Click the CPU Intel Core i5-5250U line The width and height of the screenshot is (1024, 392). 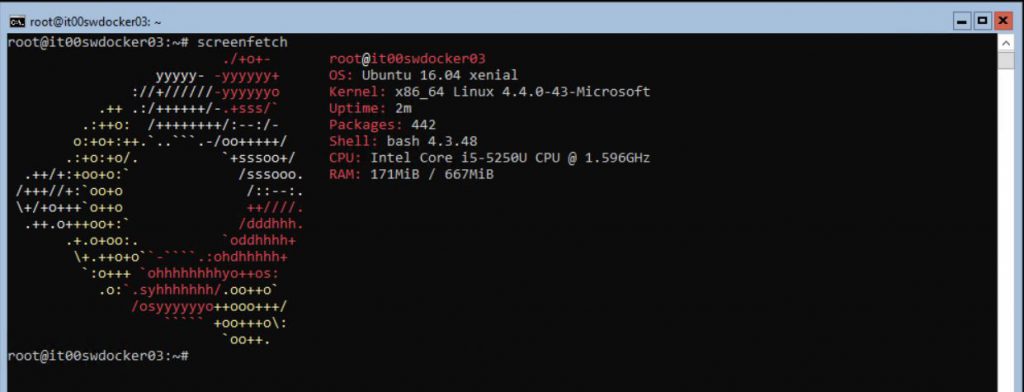(x=490, y=157)
